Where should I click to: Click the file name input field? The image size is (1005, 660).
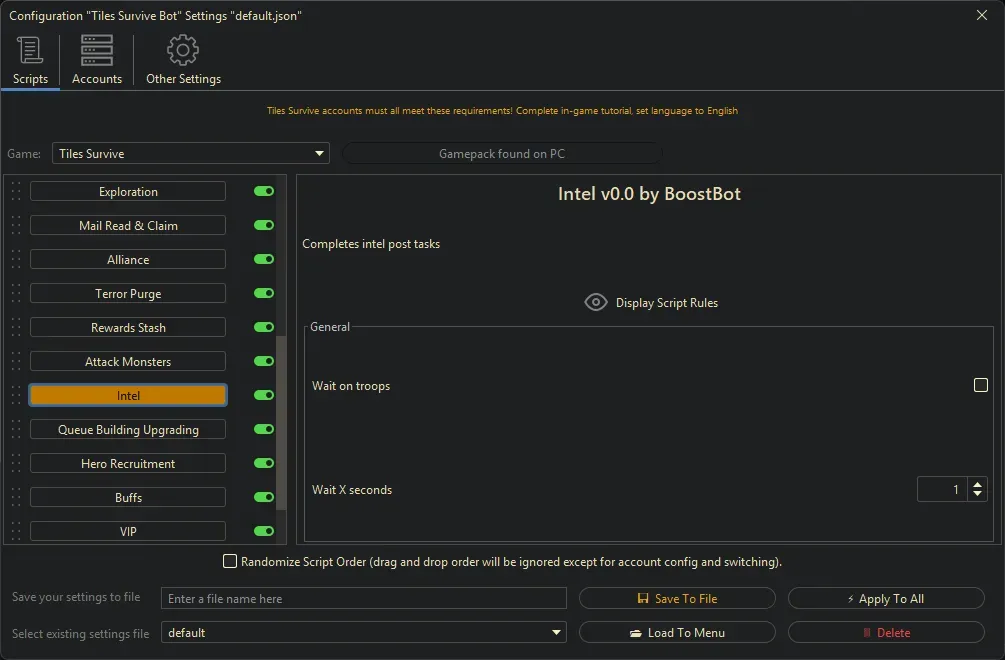coord(363,599)
